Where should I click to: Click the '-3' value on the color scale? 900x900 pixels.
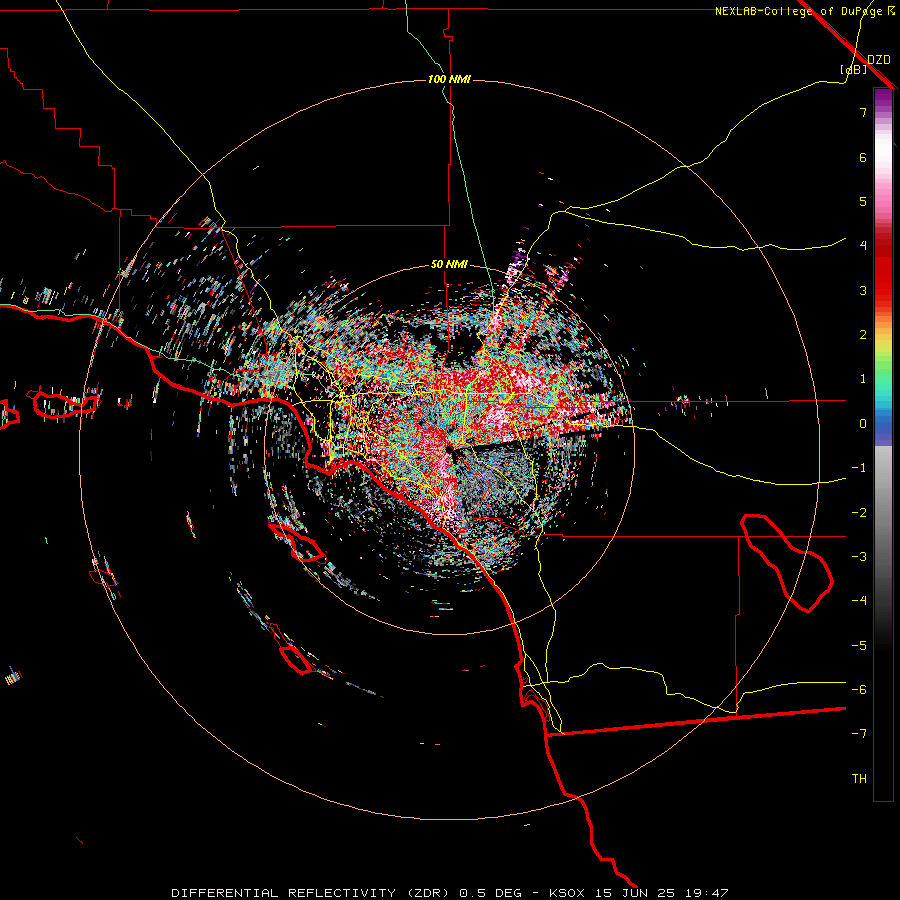click(859, 556)
